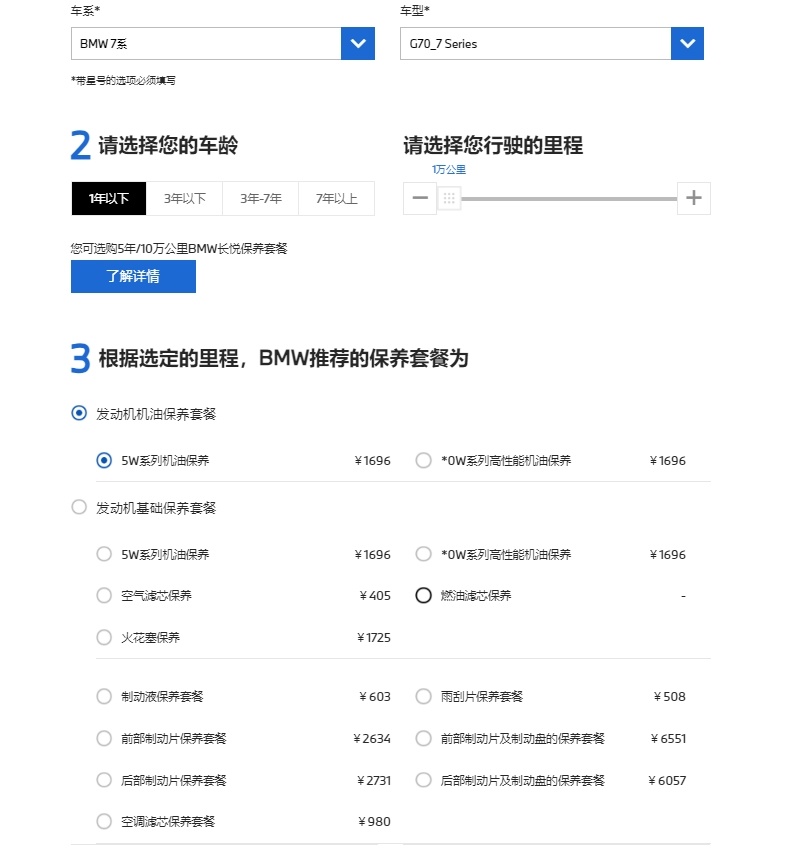Screen dimensions: 787x855
Task: Select the 1年以下 car age tab
Action: pos(109,198)
